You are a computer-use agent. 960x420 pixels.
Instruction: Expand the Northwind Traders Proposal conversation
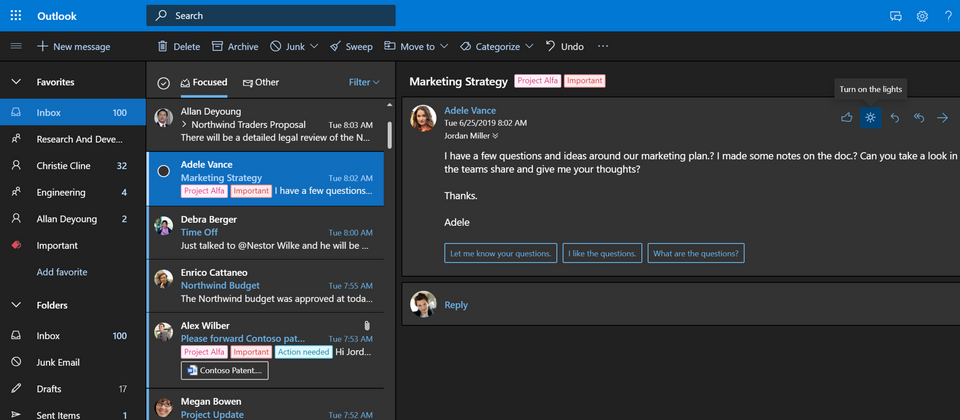coord(184,125)
